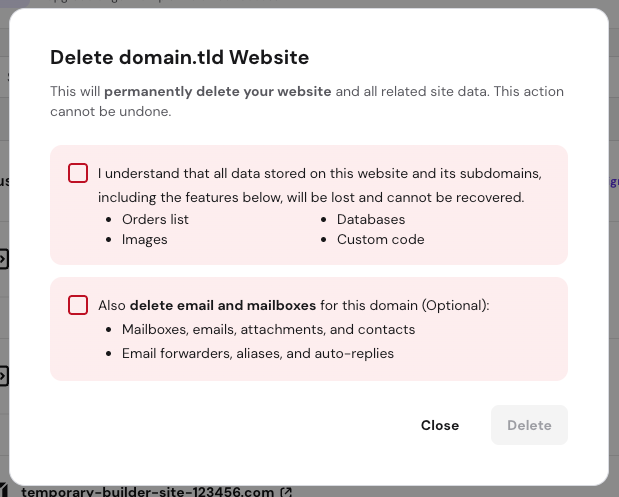619x497 pixels.
Task: Open the temporary-builder-site-123456.com link
Action: point(148,491)
